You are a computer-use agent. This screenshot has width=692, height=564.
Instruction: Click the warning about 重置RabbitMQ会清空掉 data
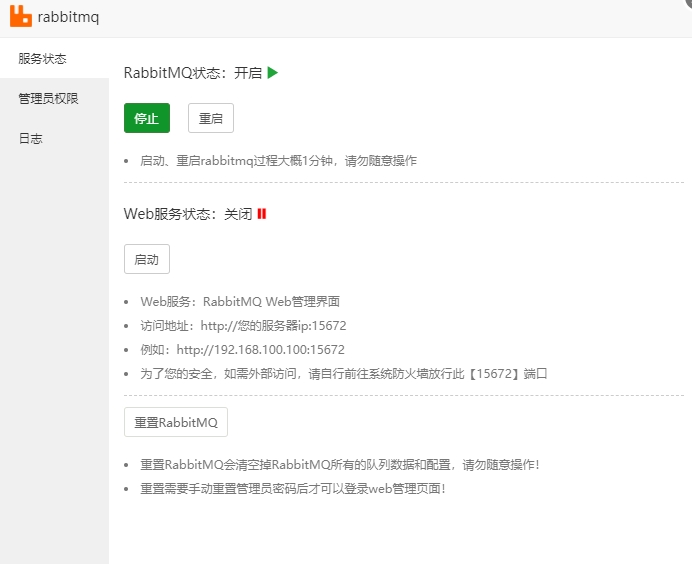(x=340, y=465)
